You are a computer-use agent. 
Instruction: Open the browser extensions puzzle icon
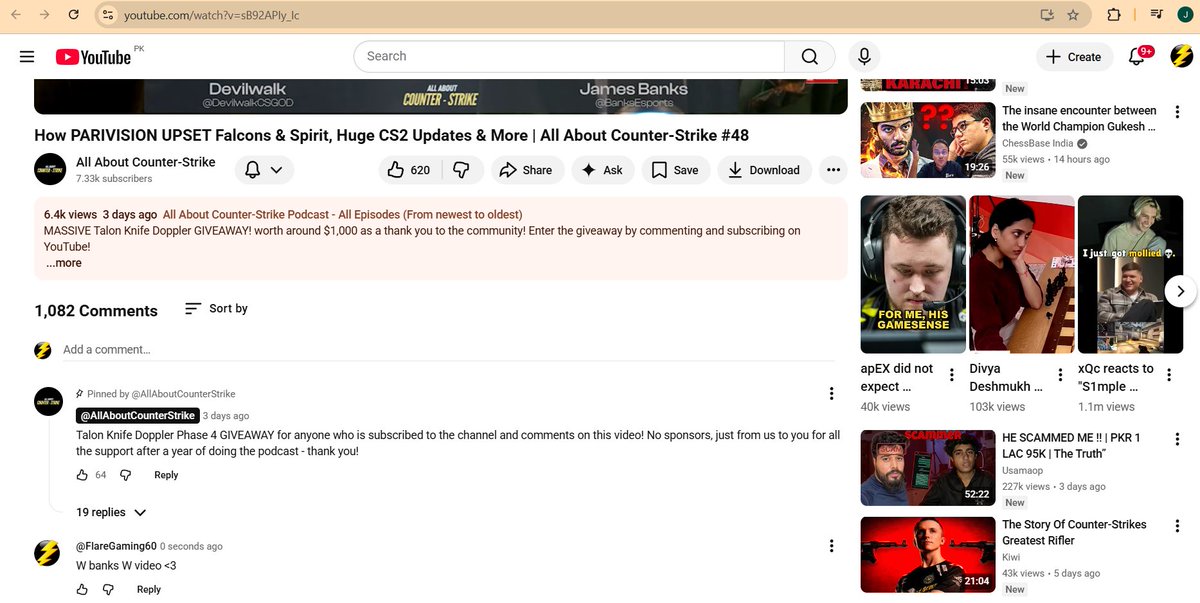pos(1113,15)
